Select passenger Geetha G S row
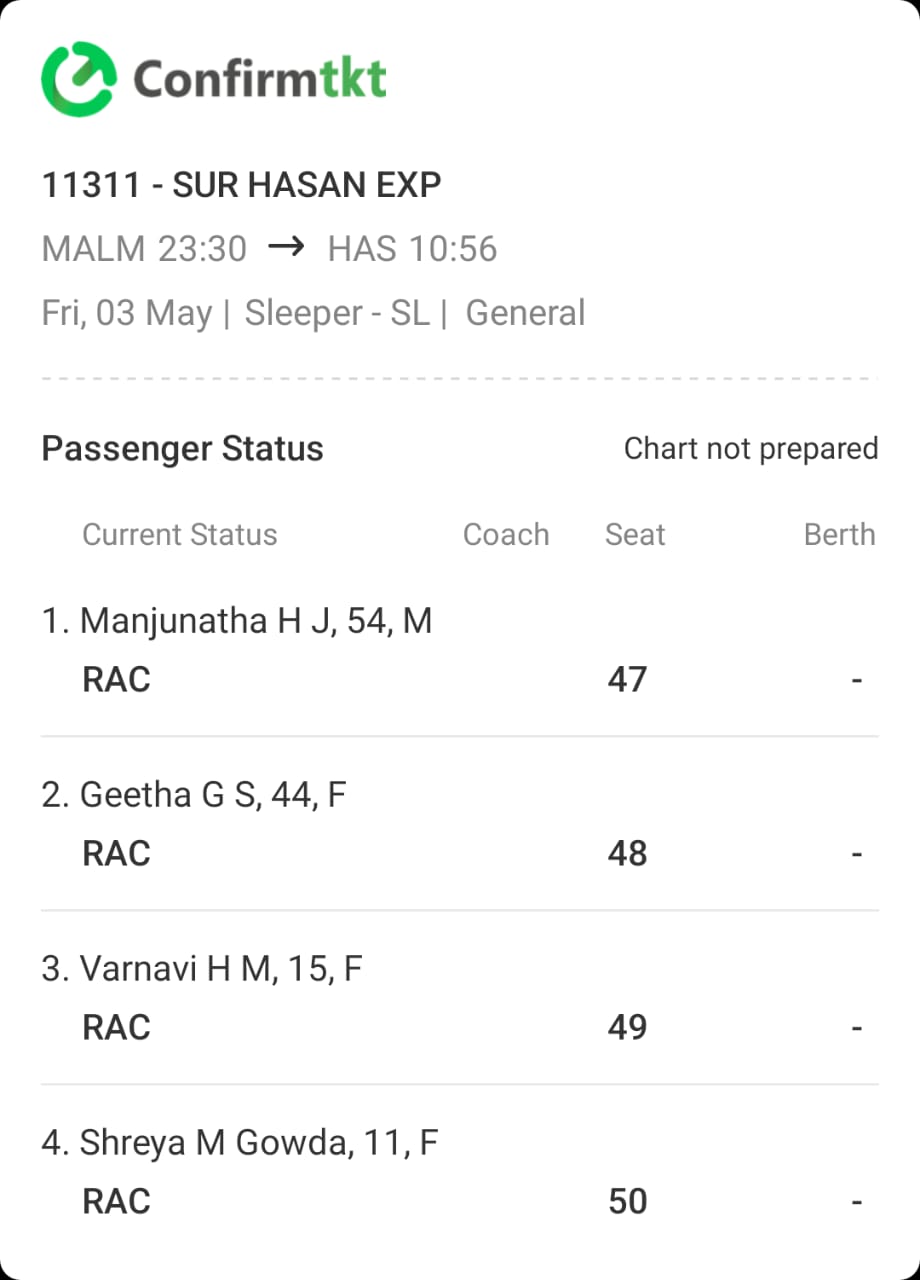Screen dimensions: 920x1280 tap(460, 824)
